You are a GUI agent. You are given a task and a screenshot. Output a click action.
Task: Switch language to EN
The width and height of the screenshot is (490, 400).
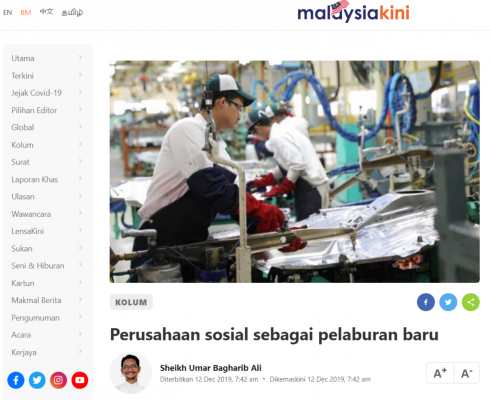7,13
